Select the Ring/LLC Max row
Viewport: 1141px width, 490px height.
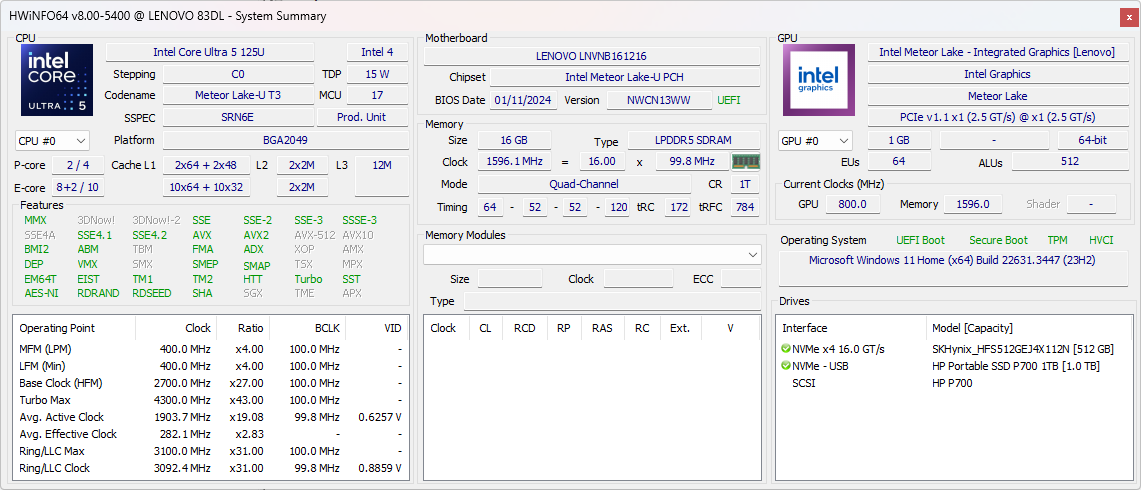point(211,451)
